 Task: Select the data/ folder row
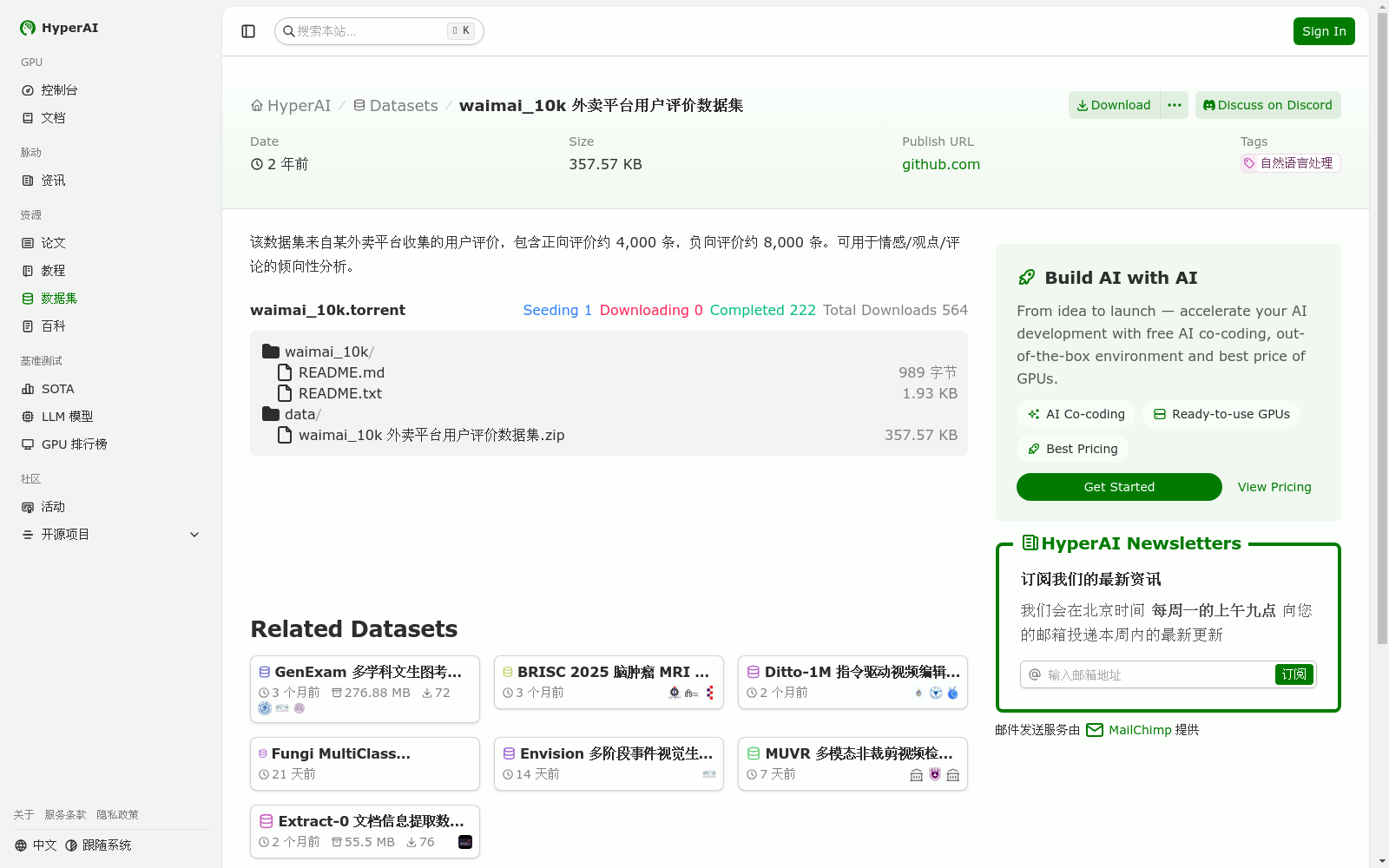pos(609,414)
